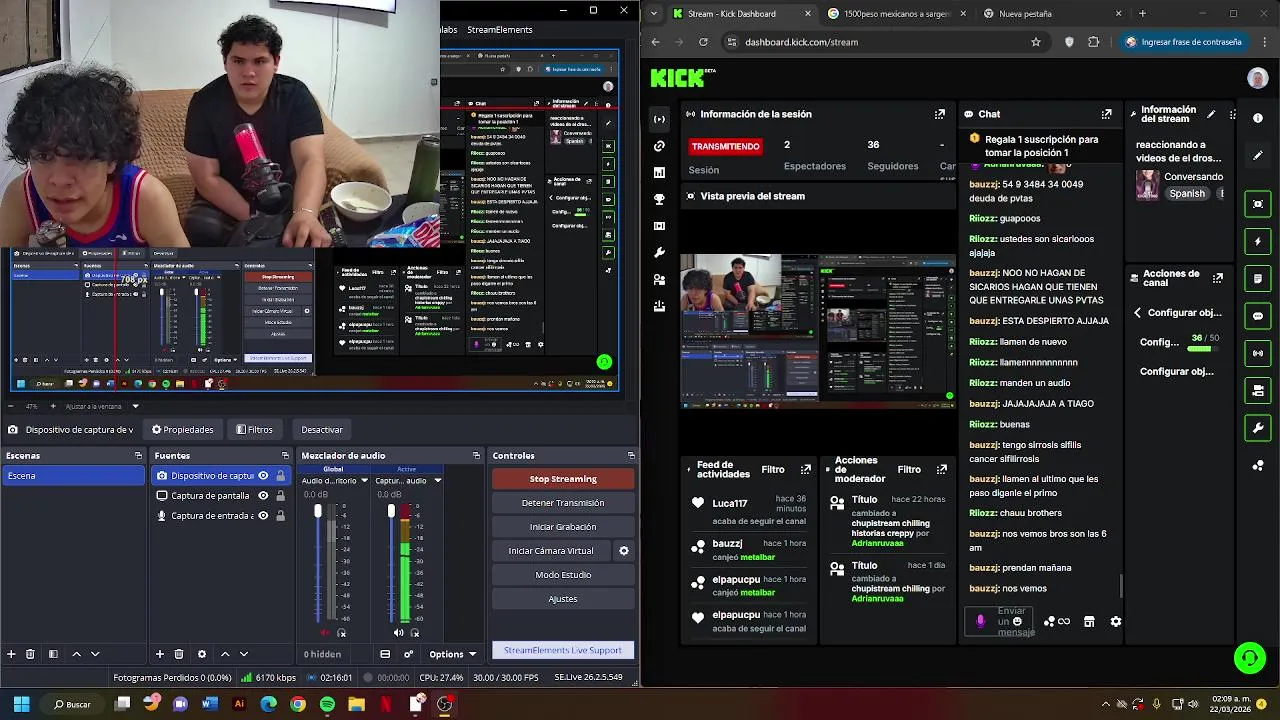Image resolution: width=1280 pixels, height=720 pixels.
Task: Open preview zoom Ajustar a la ventana dropdown
Action: 103,406
